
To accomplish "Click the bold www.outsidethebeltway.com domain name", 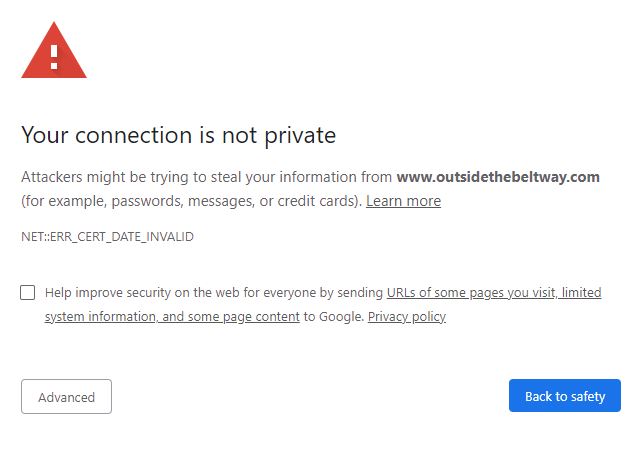I will [x=498, y=177].
